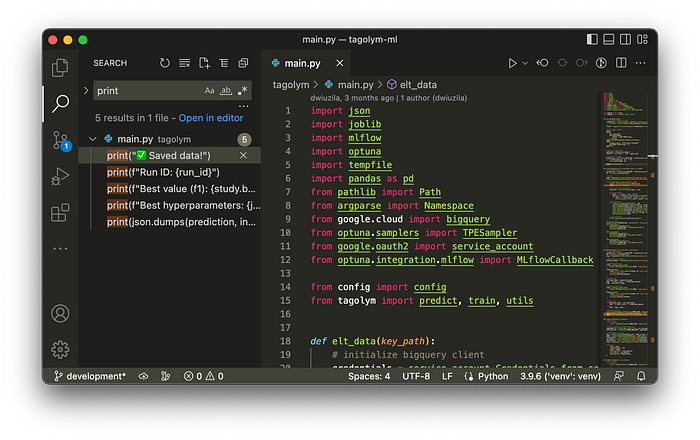Close the main.py editor tab
Viewport: 700px width, 440px height.
coord(340,63)
